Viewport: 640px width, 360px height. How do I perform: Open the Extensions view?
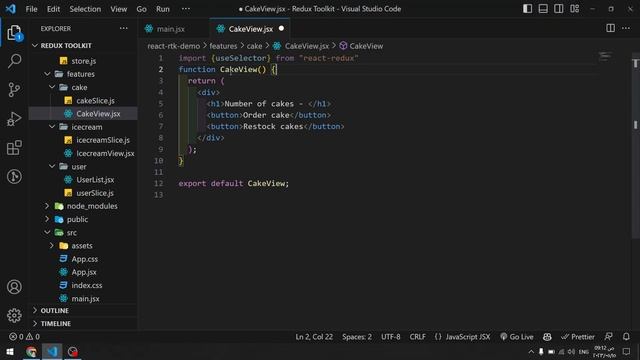point(14,148)
